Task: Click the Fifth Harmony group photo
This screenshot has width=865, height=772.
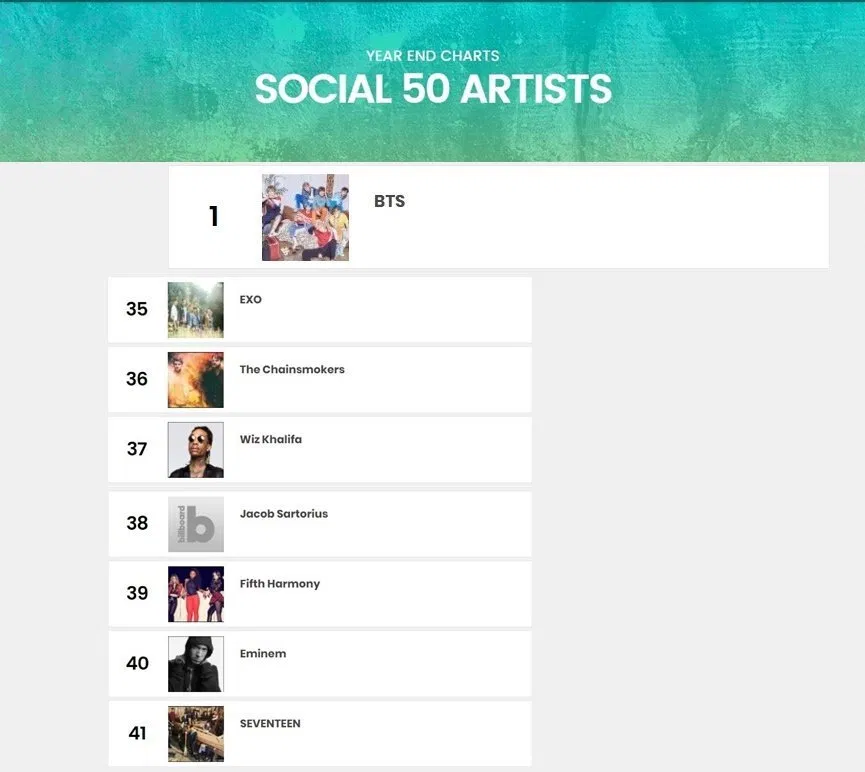Action: point(195,593)
